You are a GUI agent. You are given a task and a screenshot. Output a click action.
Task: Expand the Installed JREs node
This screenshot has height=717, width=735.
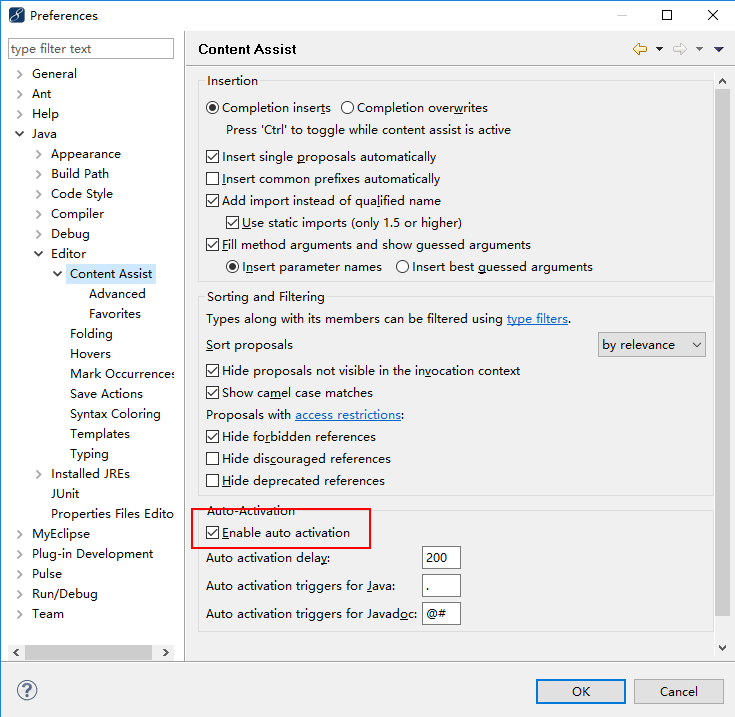[39, 474]
